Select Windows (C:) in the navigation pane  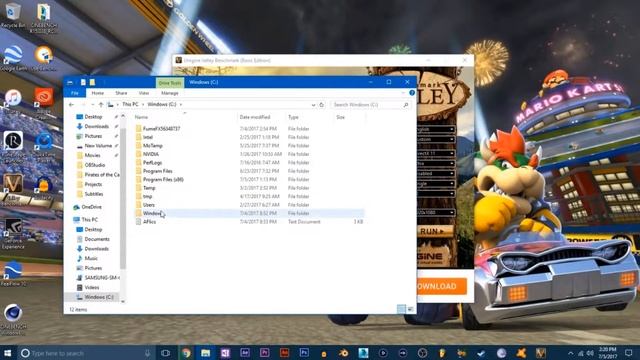coord(99,297)
